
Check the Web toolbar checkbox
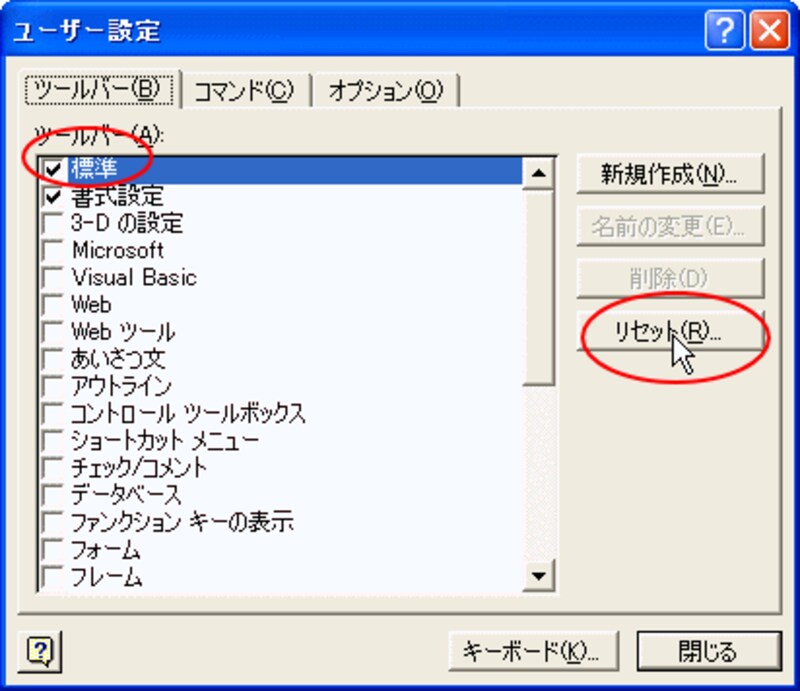pyautogui.click(x=53, y=305)
